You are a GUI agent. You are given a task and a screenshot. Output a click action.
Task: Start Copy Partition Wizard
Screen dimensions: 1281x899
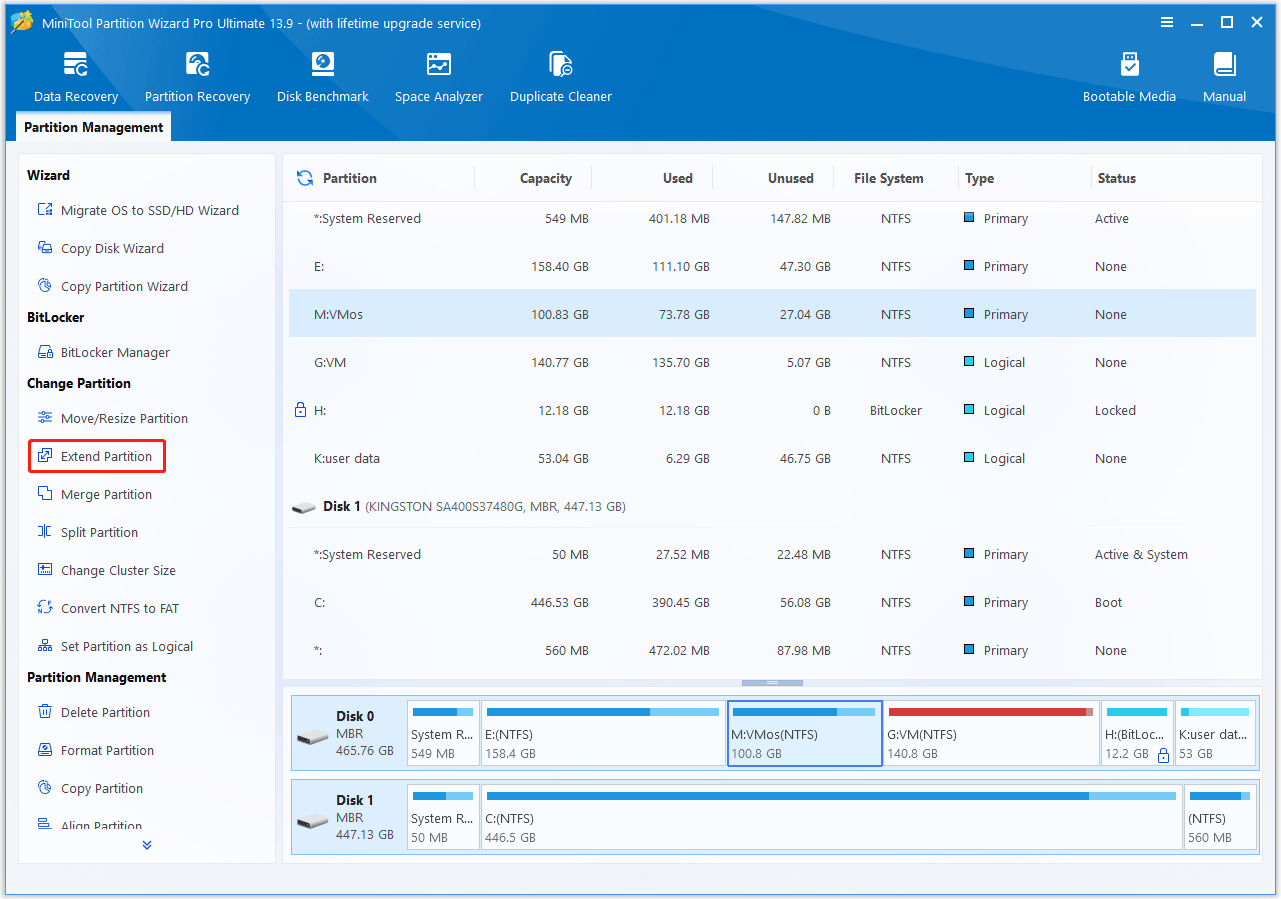[x=112, y=286]
